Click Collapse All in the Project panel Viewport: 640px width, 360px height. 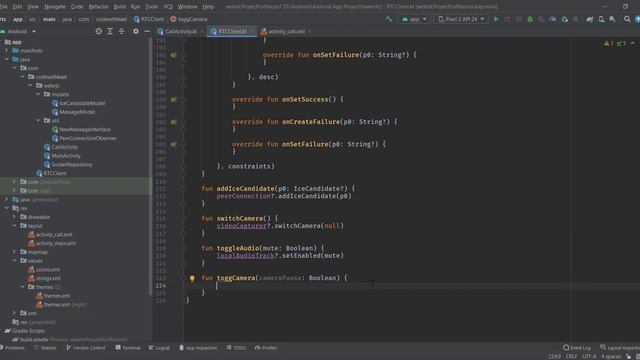[x=121, y=31]
